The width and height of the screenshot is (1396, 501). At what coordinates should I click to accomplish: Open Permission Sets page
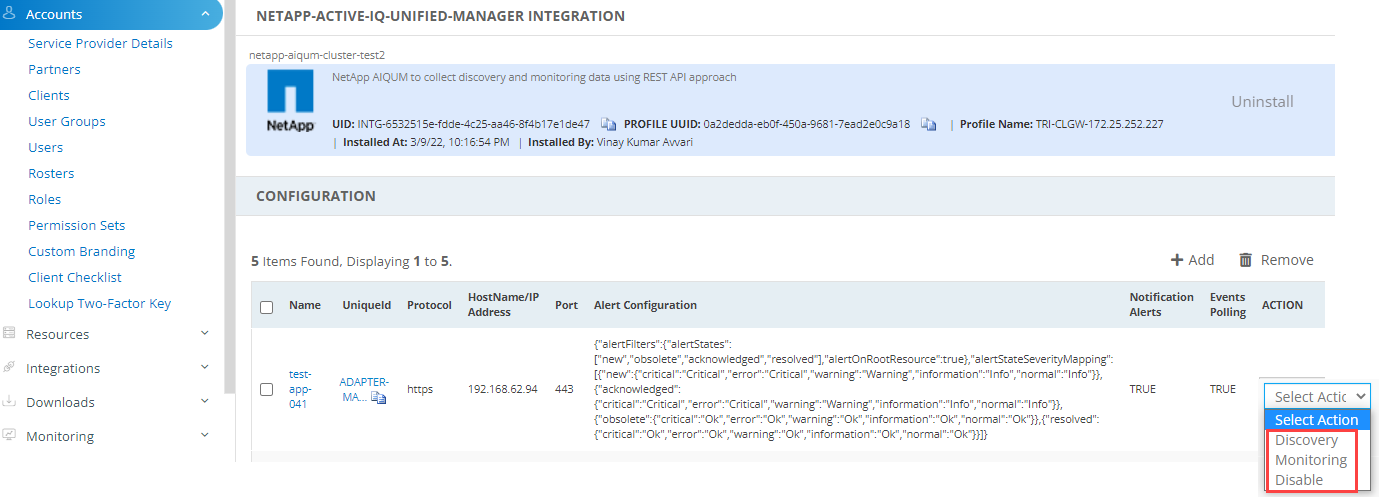tap(77, 225)
